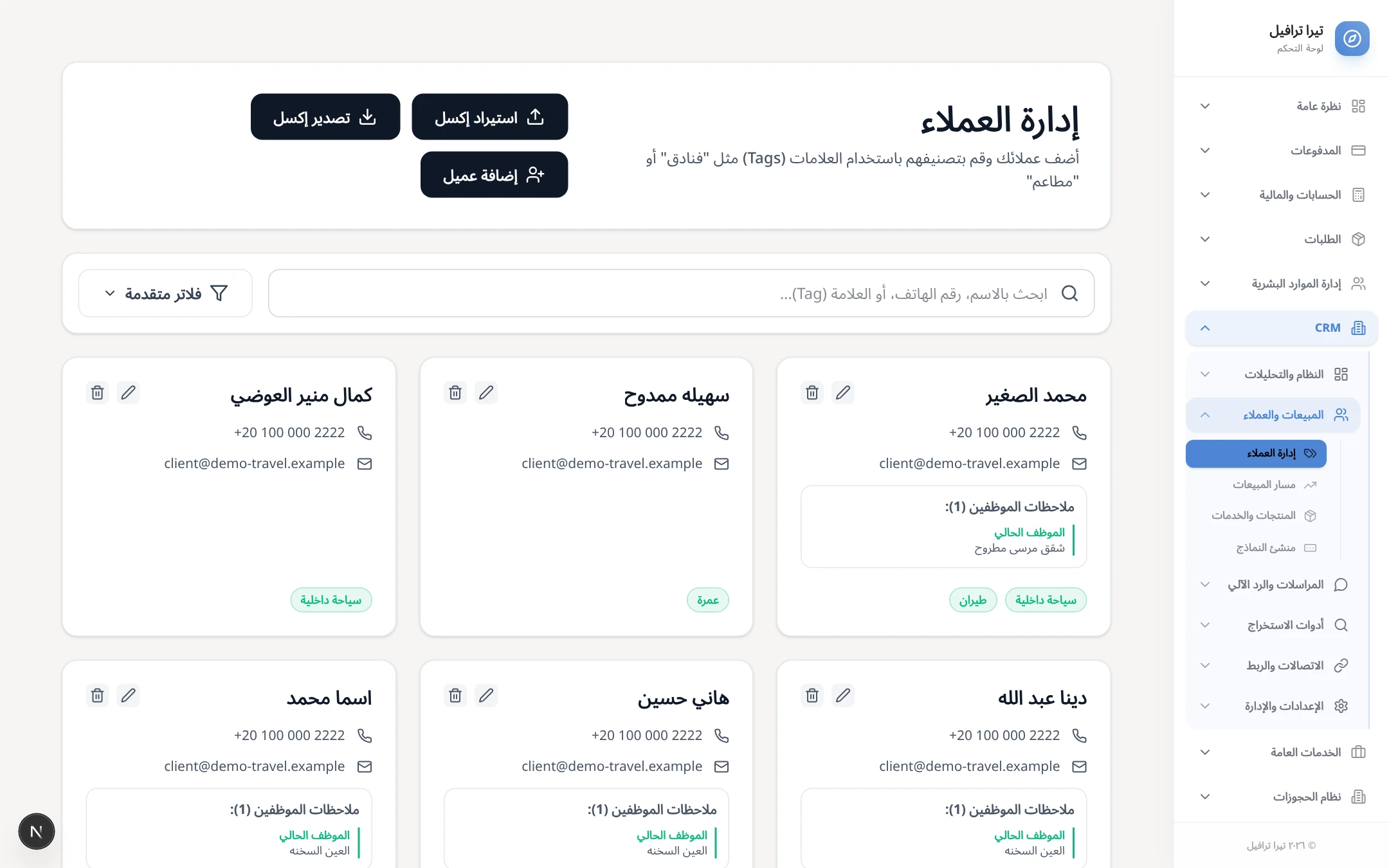
Task: Expand الخدمات العامة sidebar section
Action: [x=1281, y=752]
